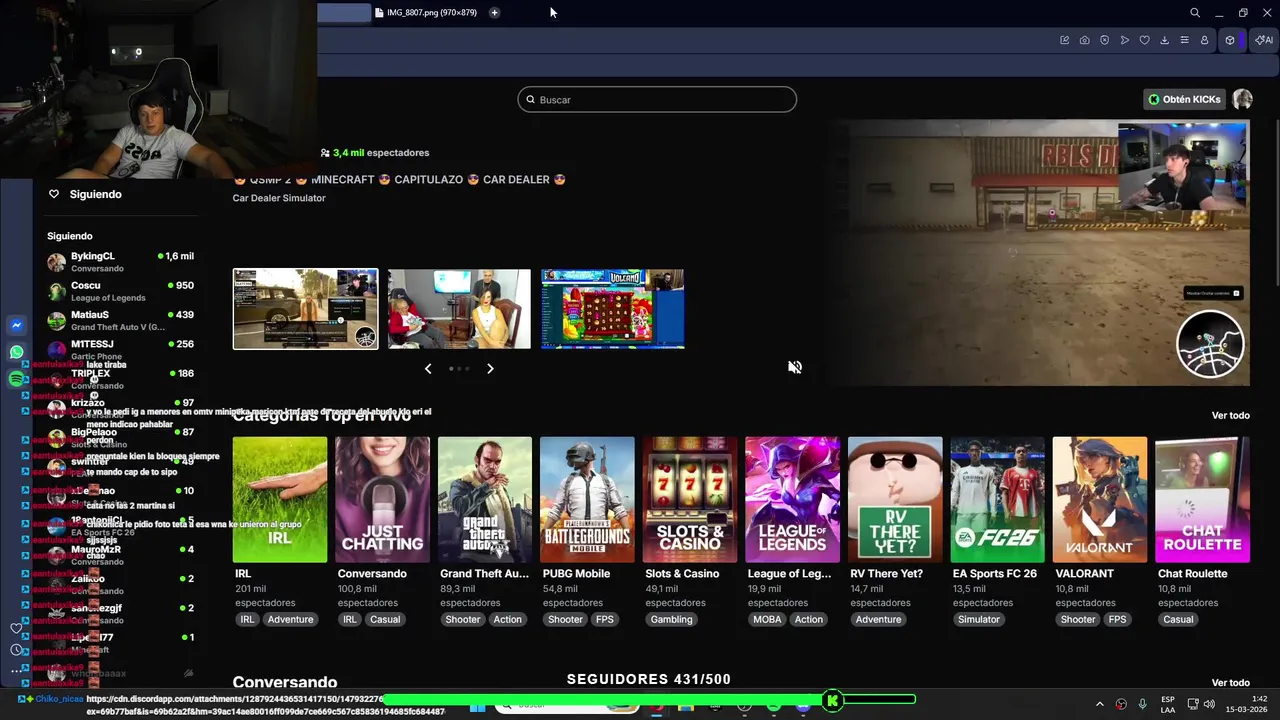Open the sidebar history clock icon

click(x=16, y=650)
